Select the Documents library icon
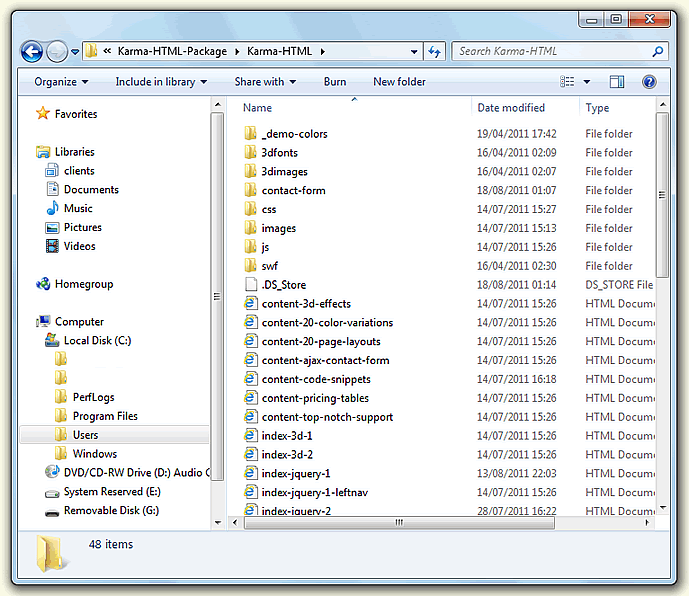The height and width of the screenshot is (596, 689). click(x=52, y=189)
